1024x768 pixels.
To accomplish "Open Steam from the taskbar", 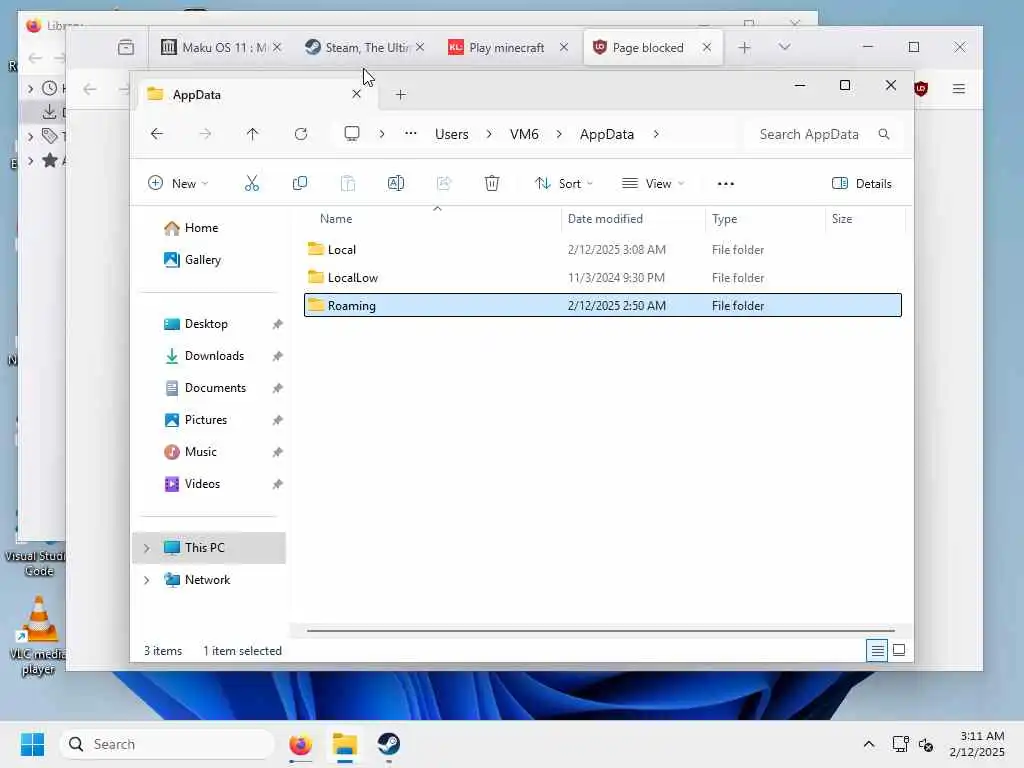I will [389, 744].
